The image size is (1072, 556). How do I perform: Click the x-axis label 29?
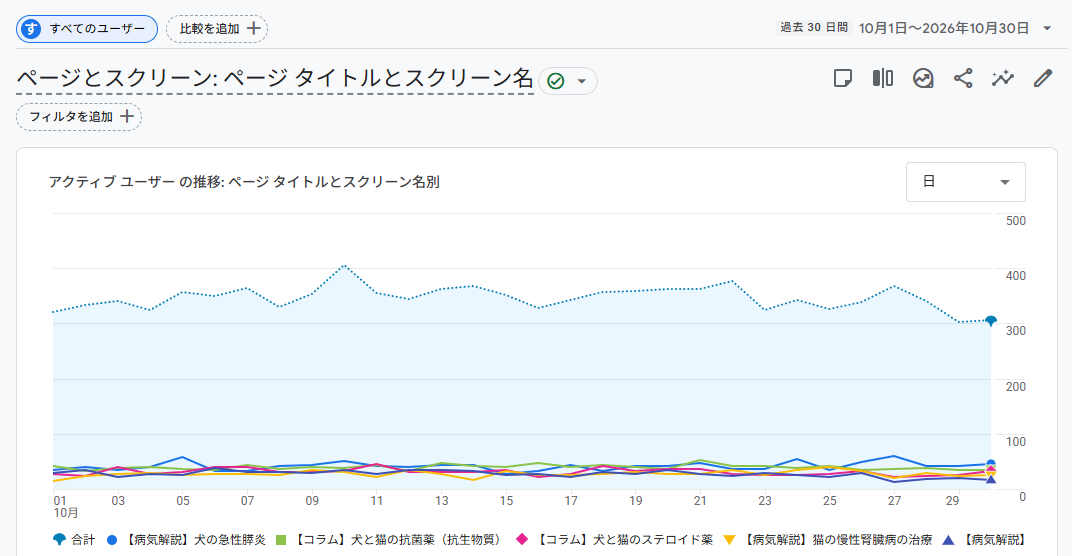point(952,501)
